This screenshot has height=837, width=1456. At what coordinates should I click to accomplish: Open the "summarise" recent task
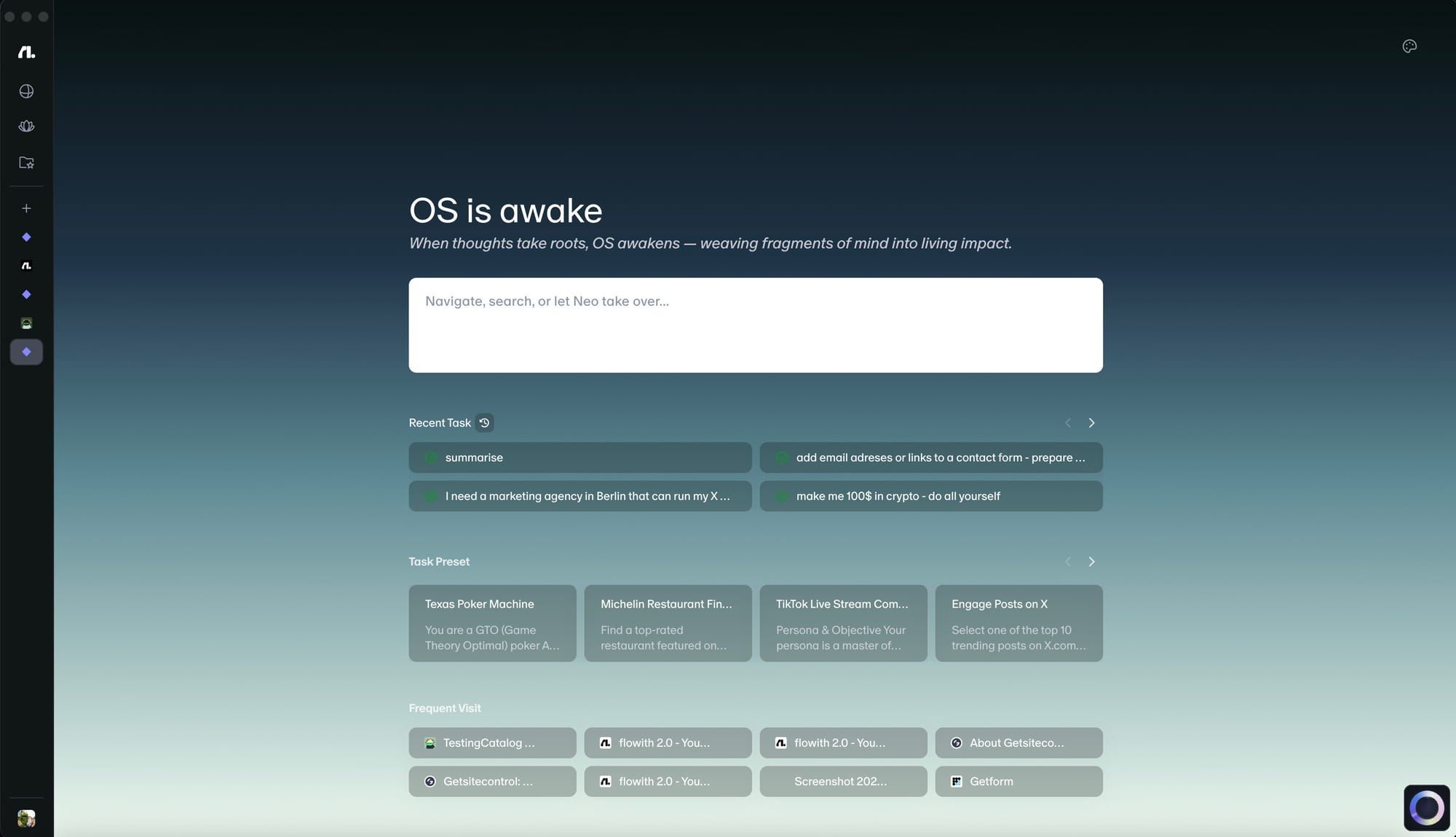579,458
